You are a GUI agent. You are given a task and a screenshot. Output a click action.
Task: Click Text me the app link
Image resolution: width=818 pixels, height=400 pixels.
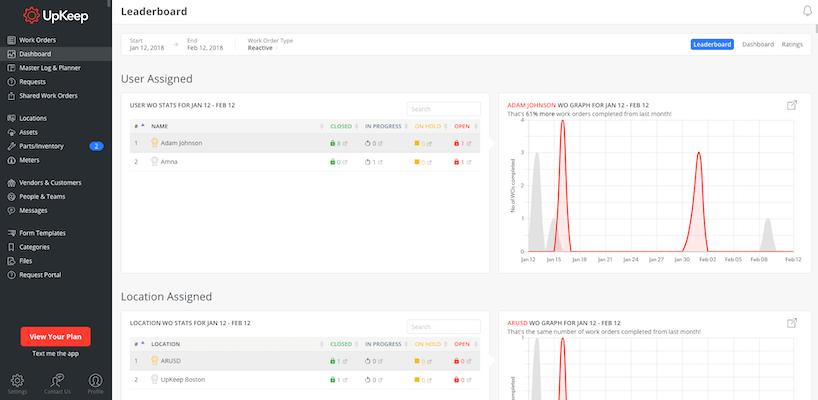pyautogui.click(x=55, y=354)
